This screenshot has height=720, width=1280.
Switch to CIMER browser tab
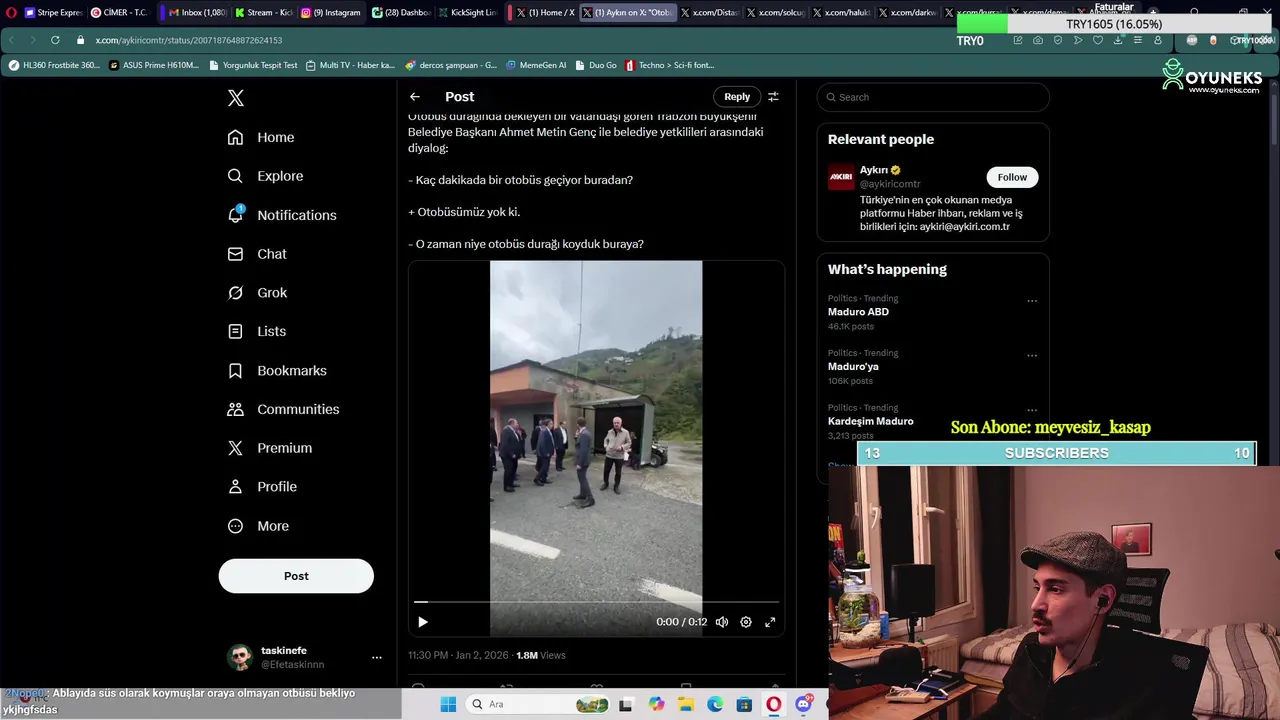click(119, 13)
